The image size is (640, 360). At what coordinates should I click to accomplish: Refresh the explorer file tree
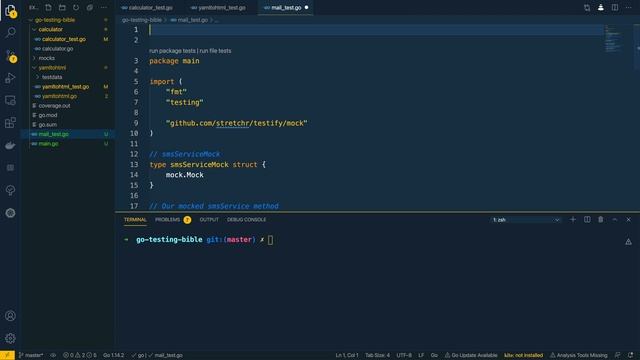click(x=76, y=7)
